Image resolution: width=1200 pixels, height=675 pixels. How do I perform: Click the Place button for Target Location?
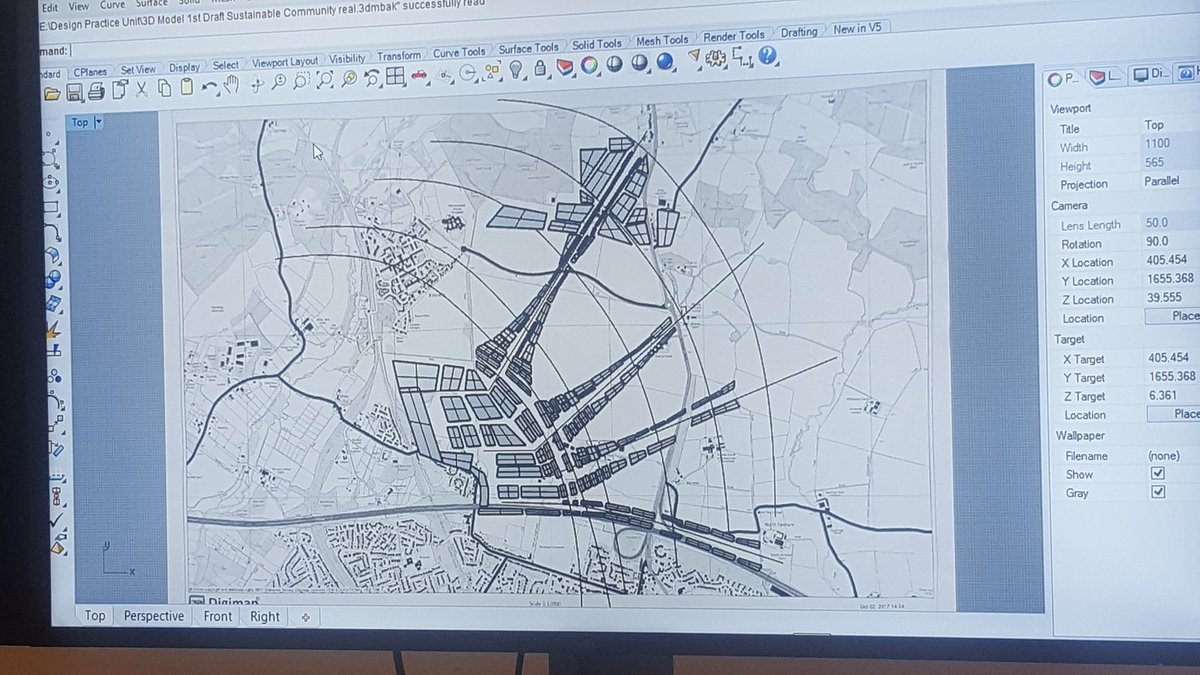[x=1173, y=414]
